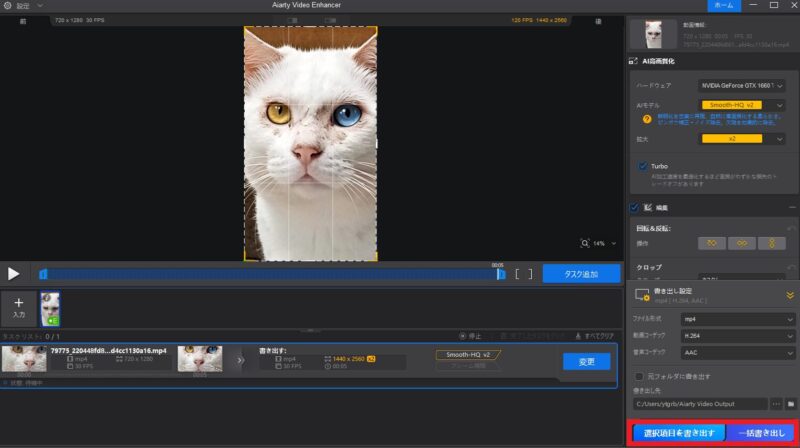800x448 pixels.
Task: Select the cat video thumbnail in input strip
Action: [50, 308]
